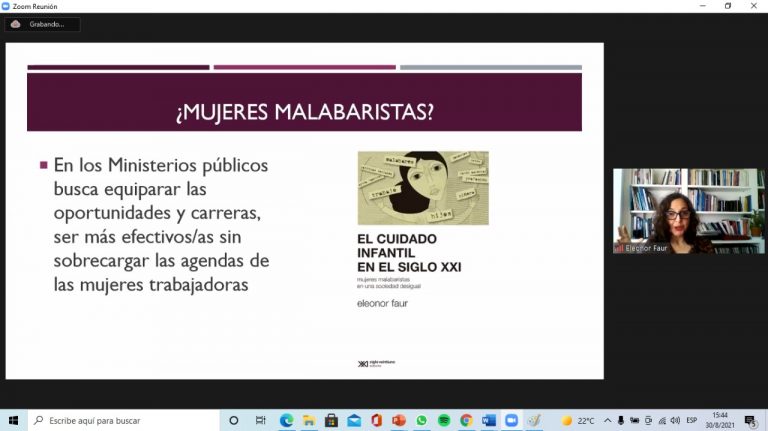
Task: Open File Explorer from taskbar
Action: pos(309,420)
